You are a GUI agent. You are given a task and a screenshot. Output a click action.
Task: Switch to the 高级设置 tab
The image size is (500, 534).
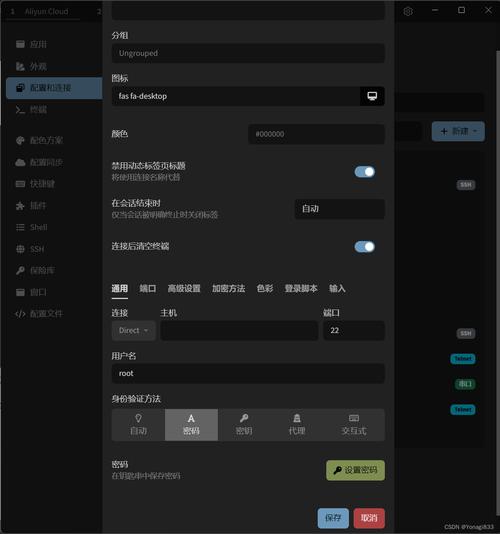(184, 289)
